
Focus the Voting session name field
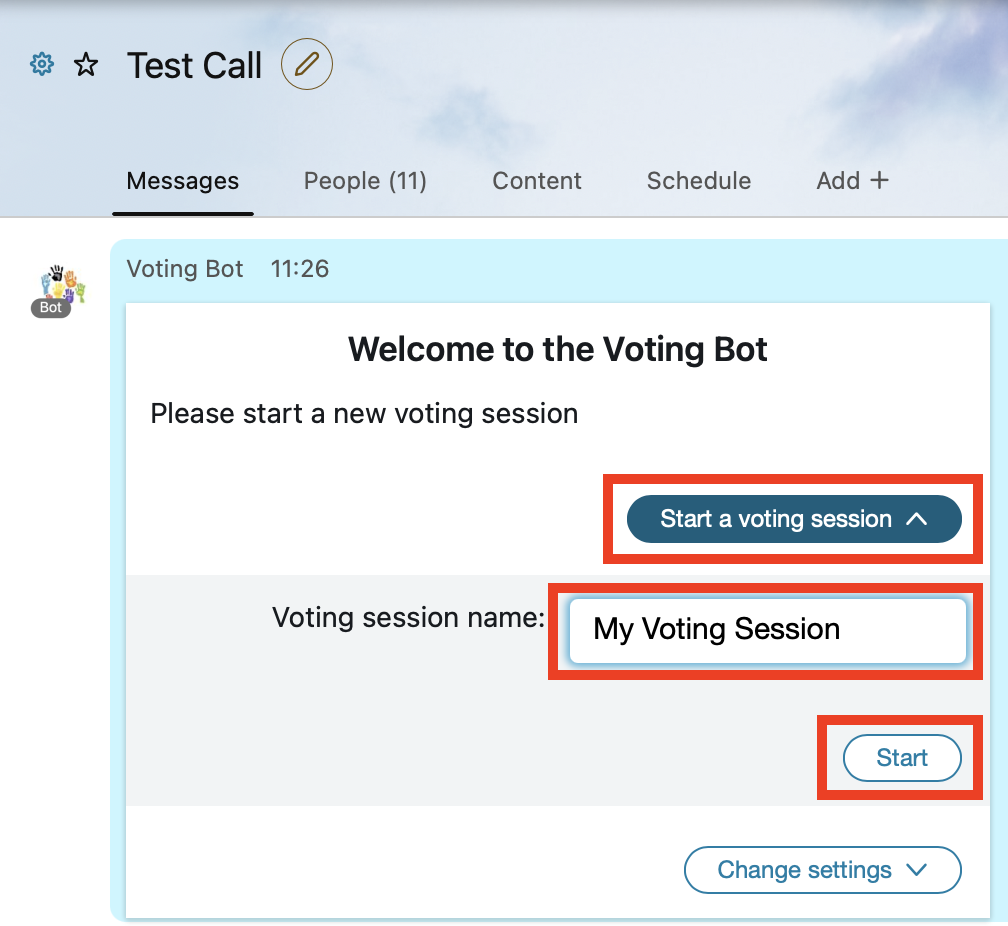tap(768, 630)
